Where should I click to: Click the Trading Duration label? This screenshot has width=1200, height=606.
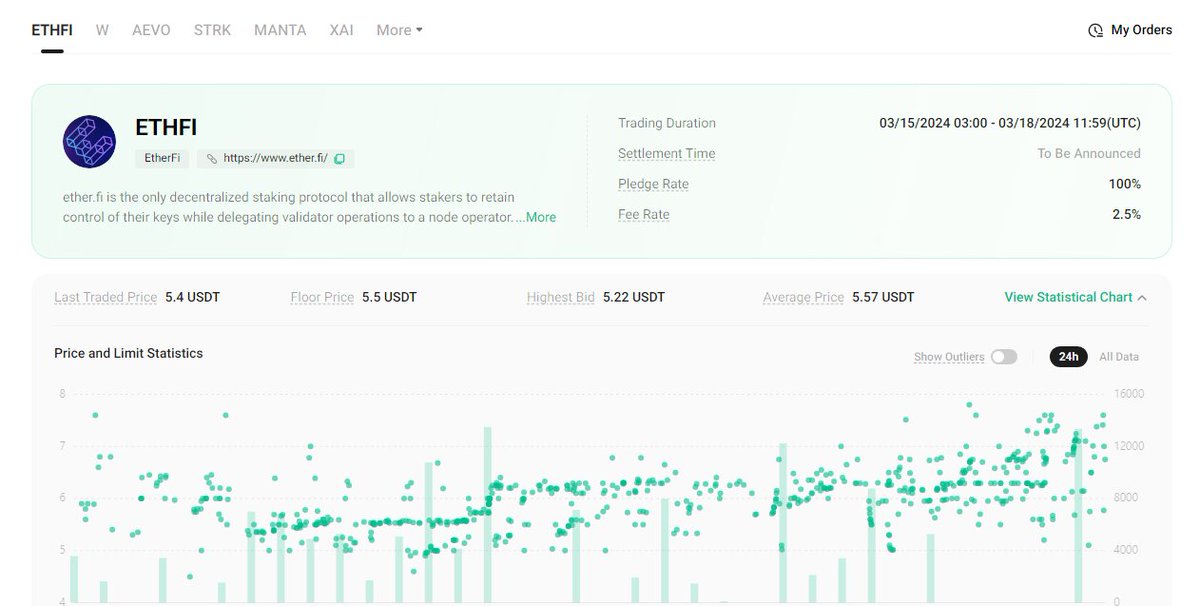pos(667,123)
